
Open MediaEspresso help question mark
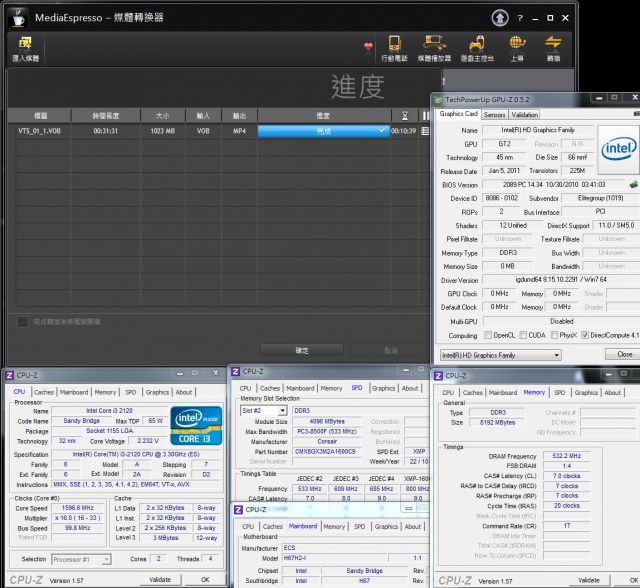click(x=520, y=18)
